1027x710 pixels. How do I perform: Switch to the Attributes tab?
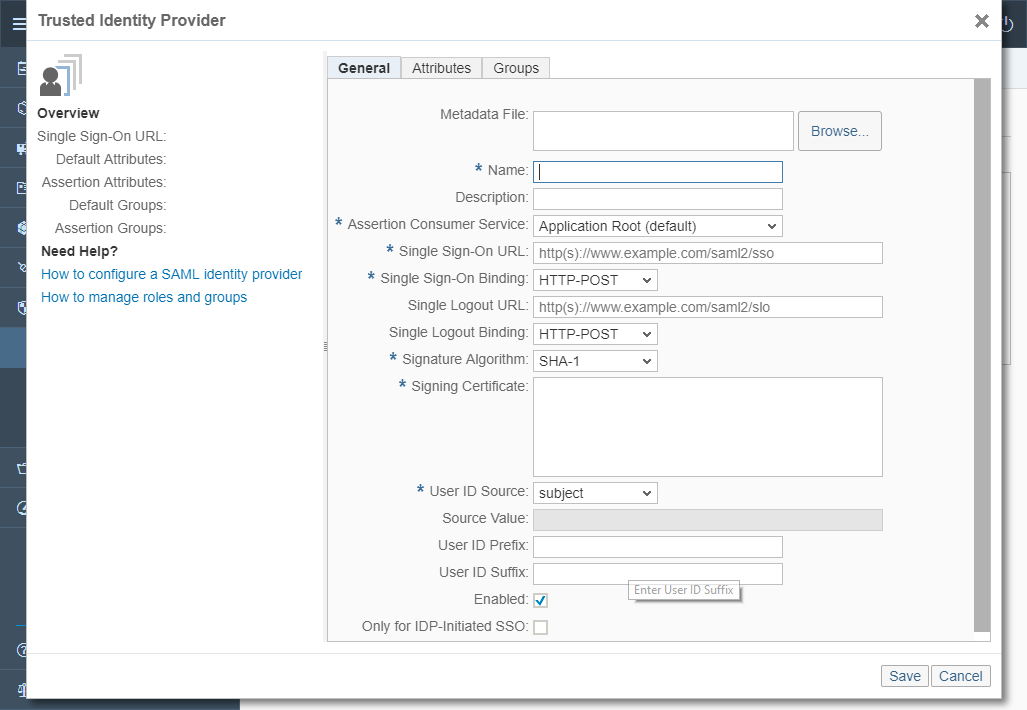[x=441, y=68]
